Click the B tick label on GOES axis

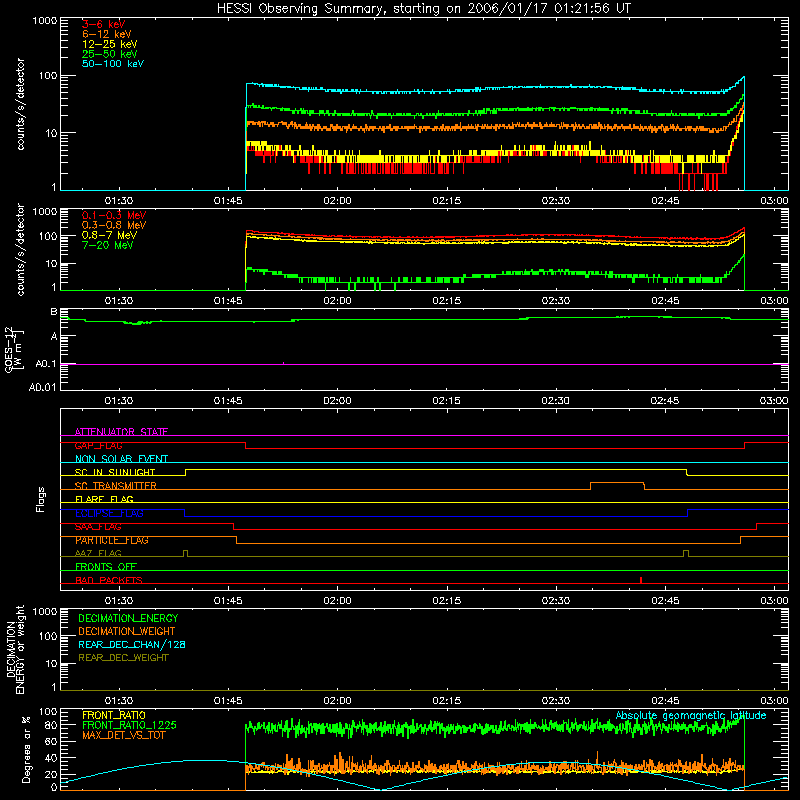pyautogui.click(x=54, y=312)
